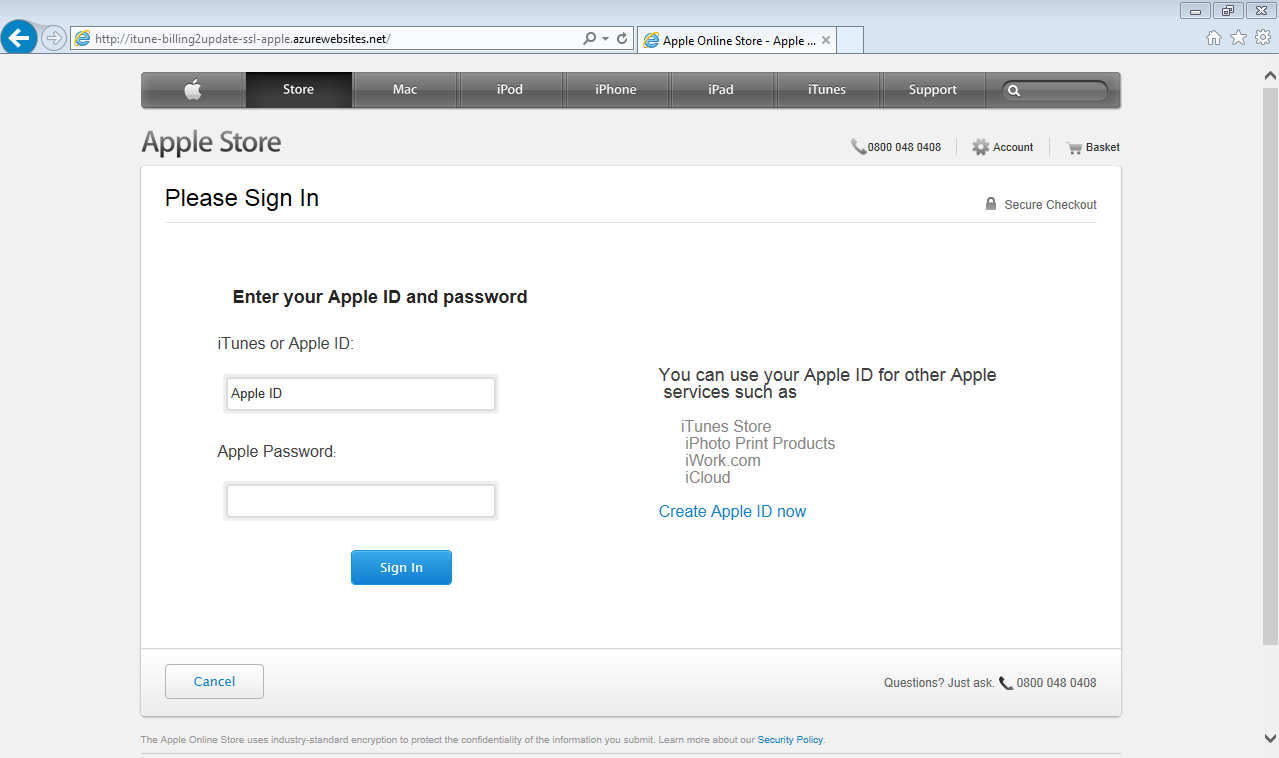Click the browser Back arrow button
Viewport: 1279px width, 758px height.
(20, 38)
